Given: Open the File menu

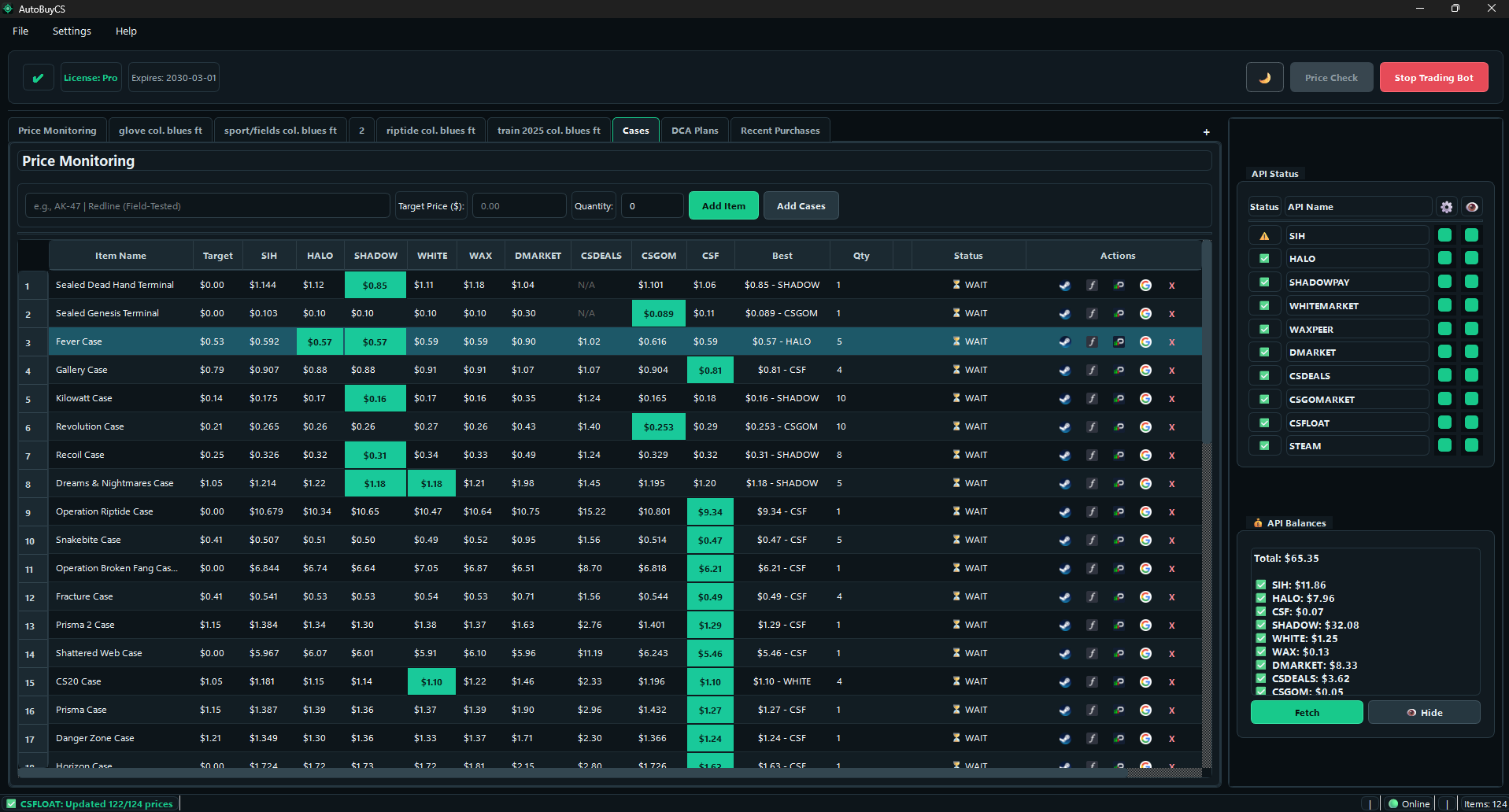Looking at the screenshot, I should [20, 31].
